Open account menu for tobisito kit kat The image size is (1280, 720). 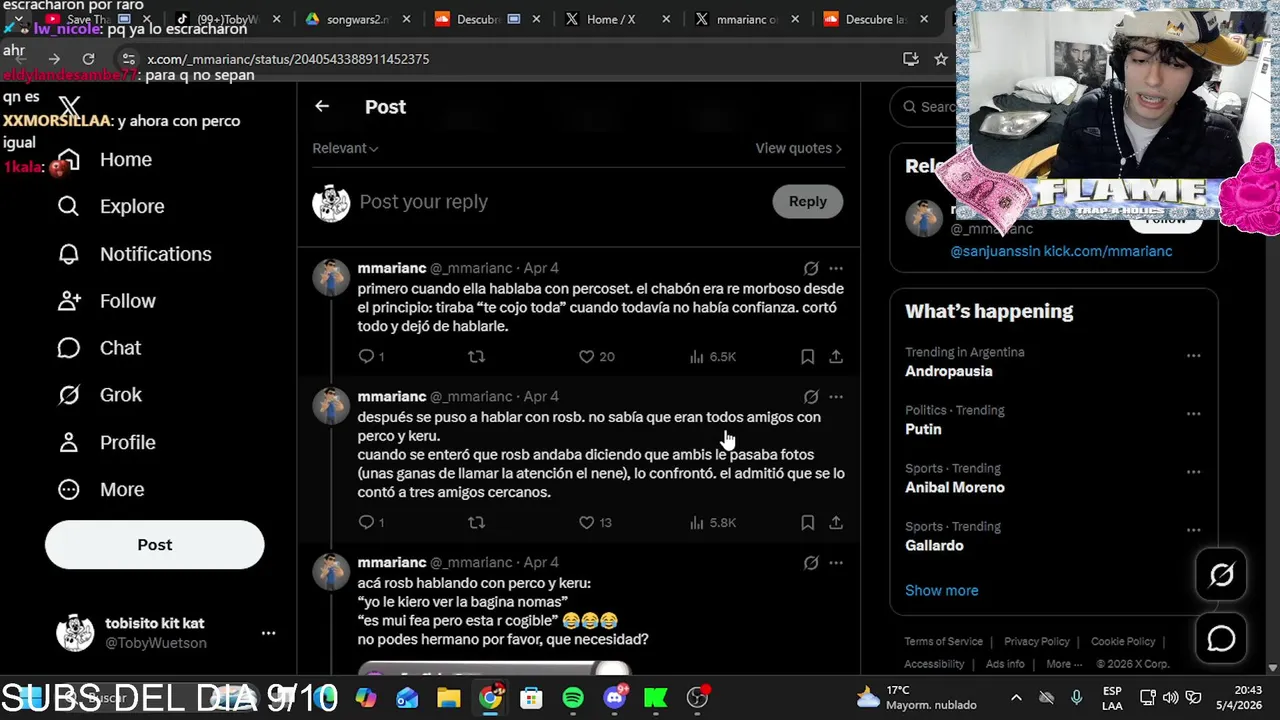click(x=268, y=633)
